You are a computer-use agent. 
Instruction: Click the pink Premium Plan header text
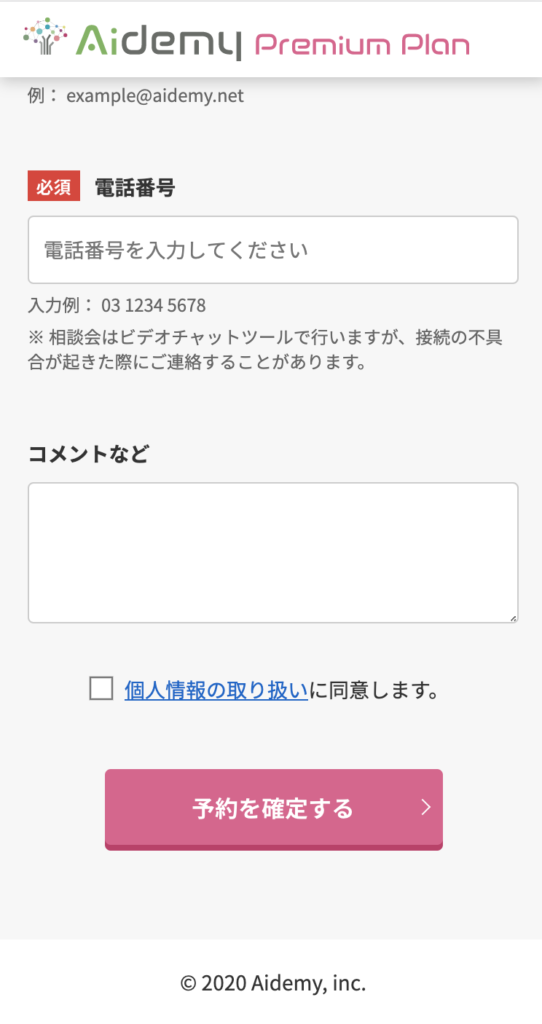click(x=362, y=44)
